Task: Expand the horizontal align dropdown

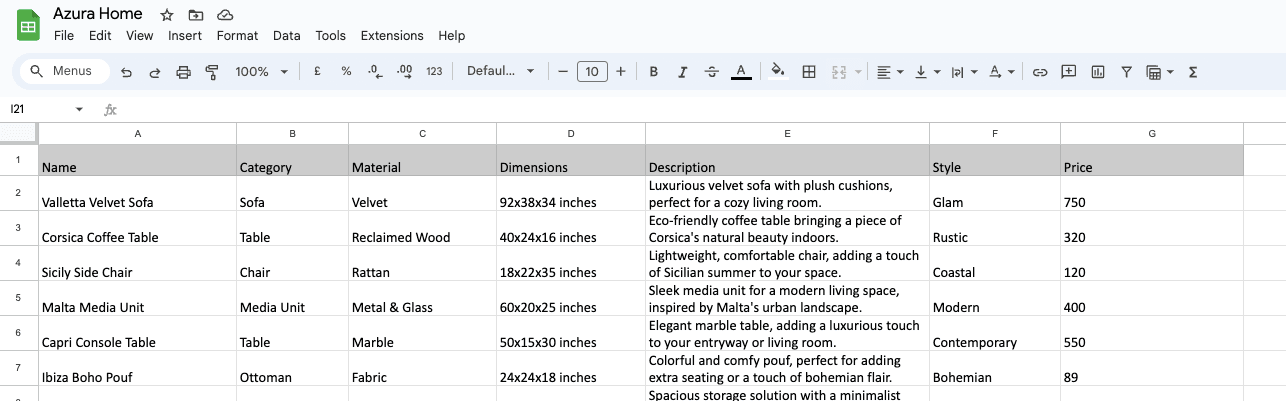Action: (x=889, y=72)
